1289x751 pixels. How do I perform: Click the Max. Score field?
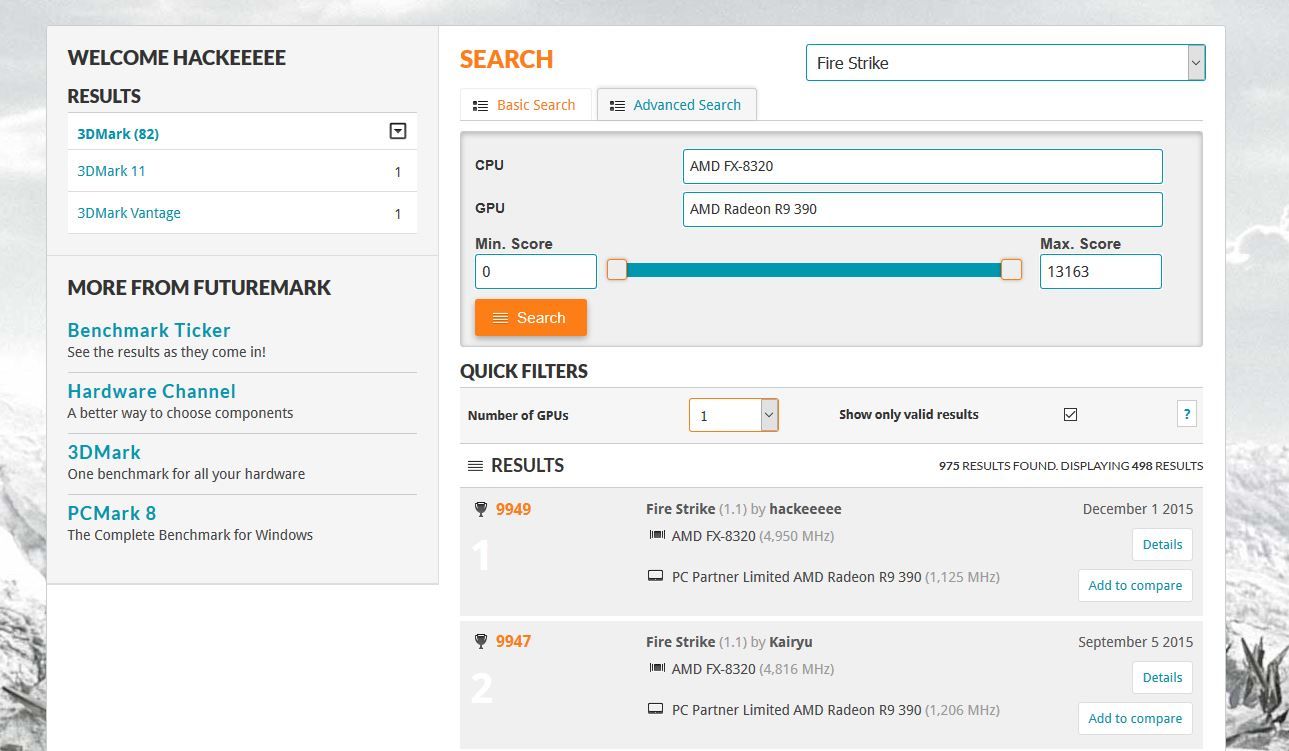[x=1100, y=272]
